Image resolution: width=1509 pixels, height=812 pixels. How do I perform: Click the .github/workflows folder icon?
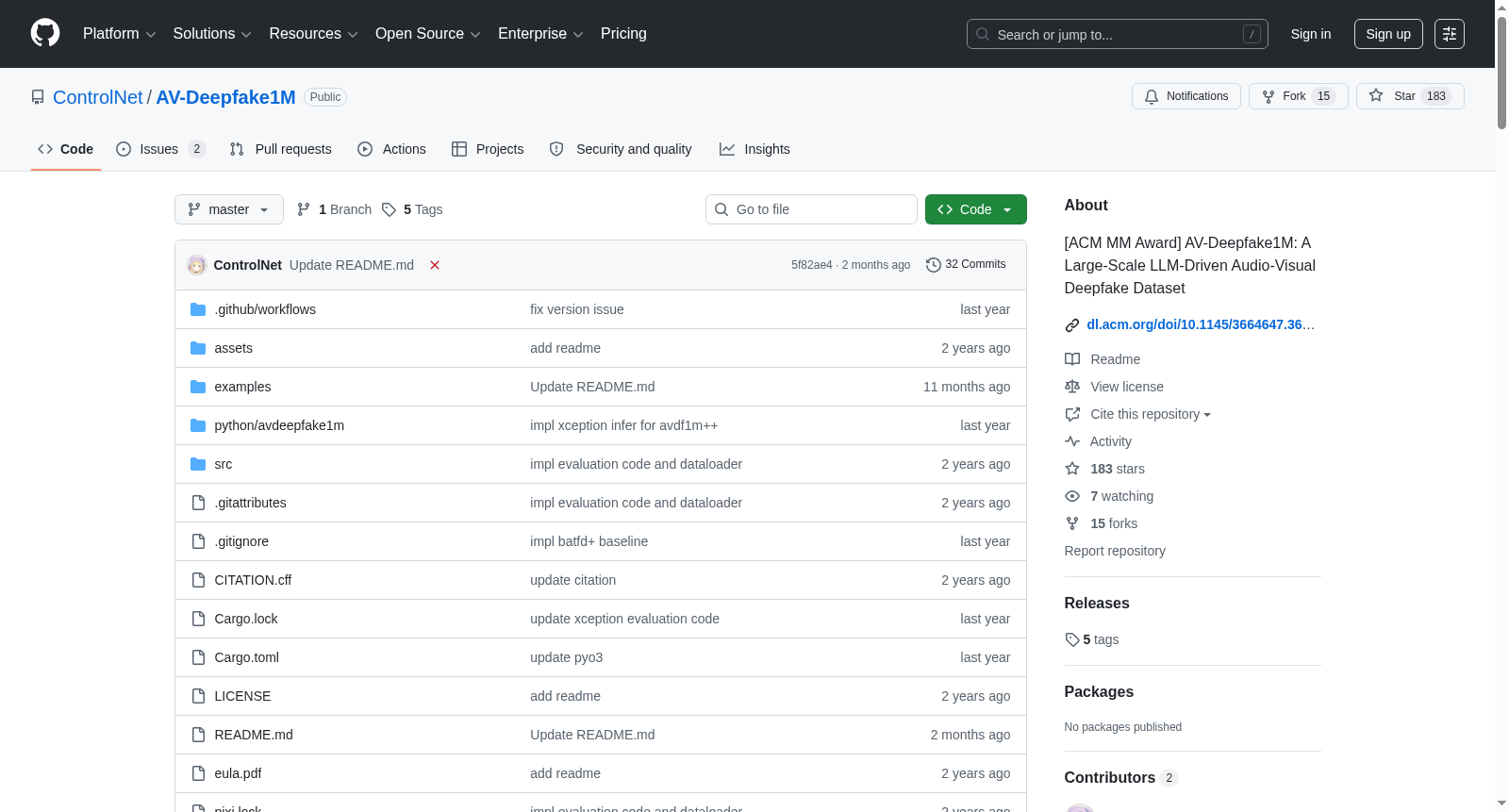(198, 309)
